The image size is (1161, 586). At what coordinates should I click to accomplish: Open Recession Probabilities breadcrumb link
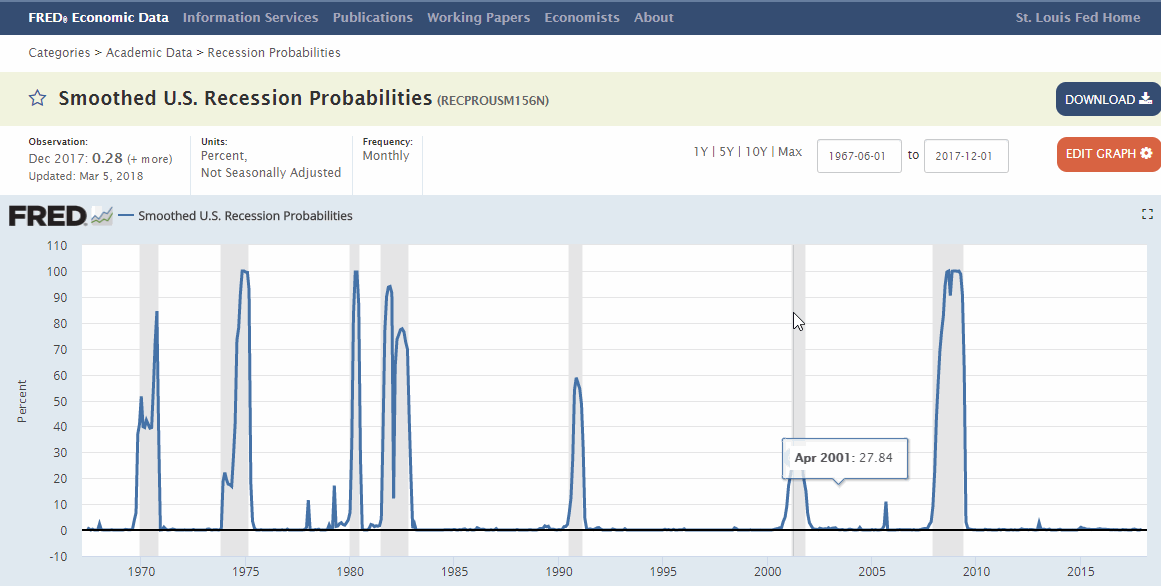(274, 53)
